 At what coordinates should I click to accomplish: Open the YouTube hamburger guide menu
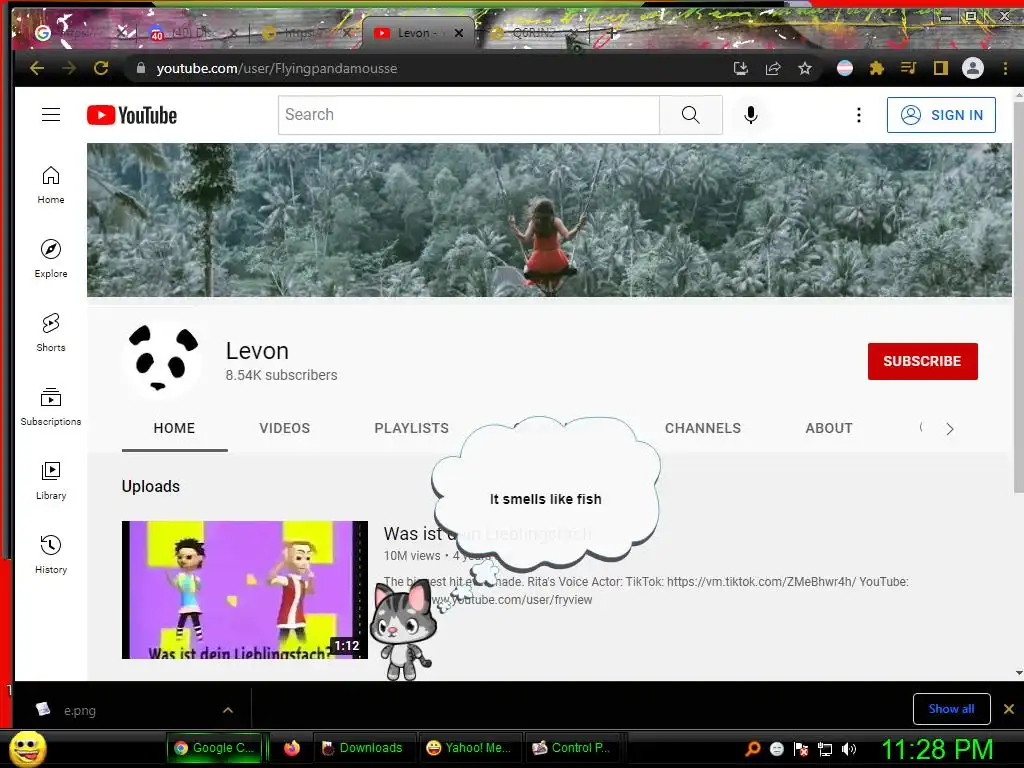(x=51, y=115)
